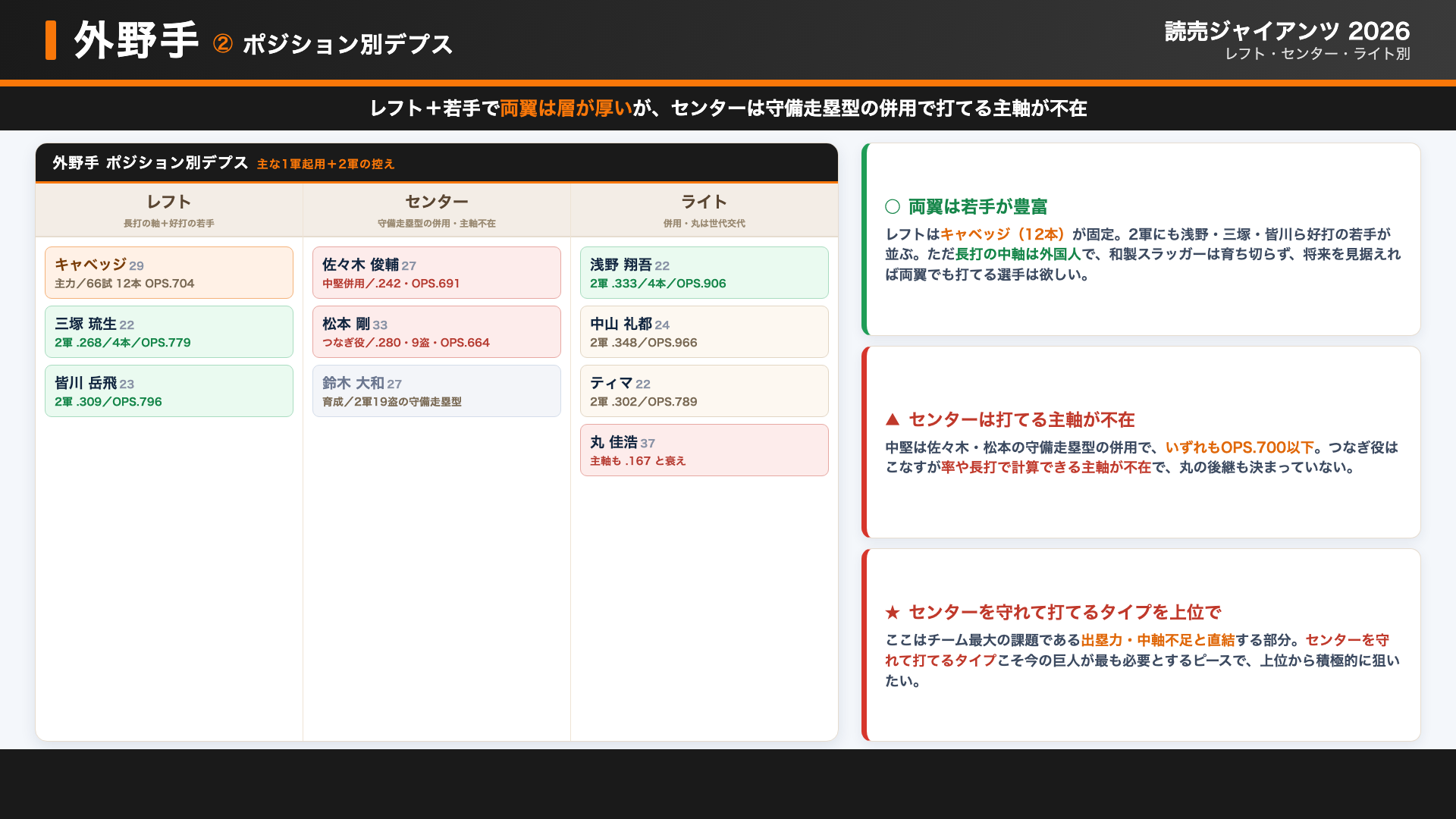The height and width of the screenshot is (819, 1456).
Task: Click the 主力／66試 12本 OPS.704 stat line
Action: coord(124,284)
